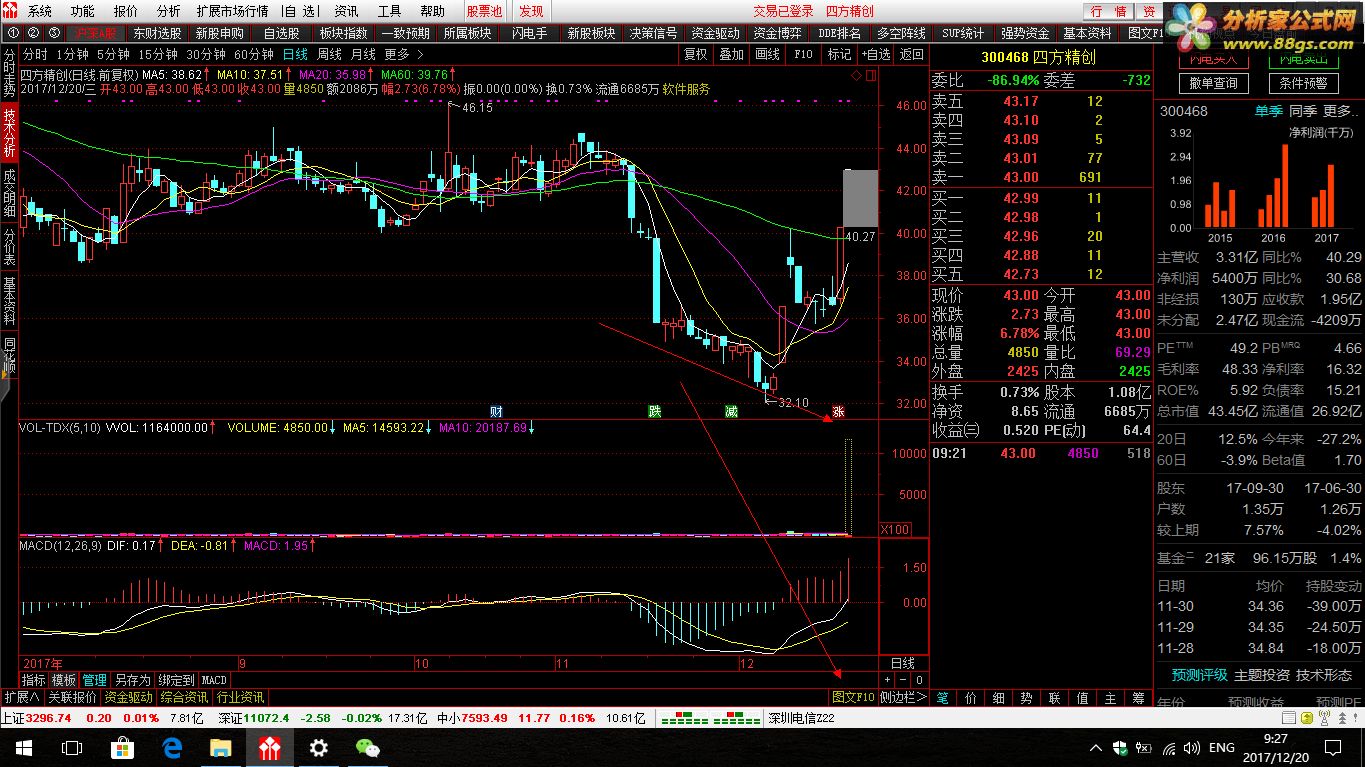This screenshot has height=767, width=1365.
Task: Open the 报价 menu
Action: coord(126,12)
